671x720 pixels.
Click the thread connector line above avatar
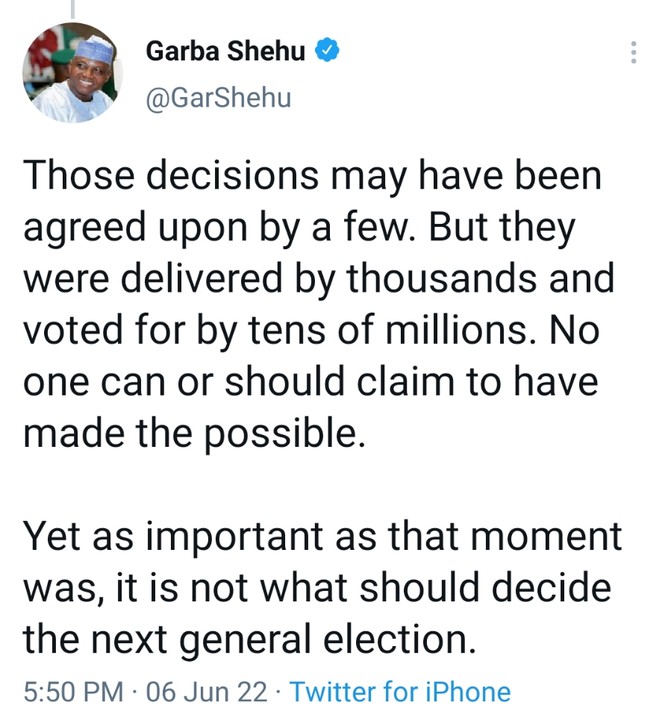tap(70, 8)
